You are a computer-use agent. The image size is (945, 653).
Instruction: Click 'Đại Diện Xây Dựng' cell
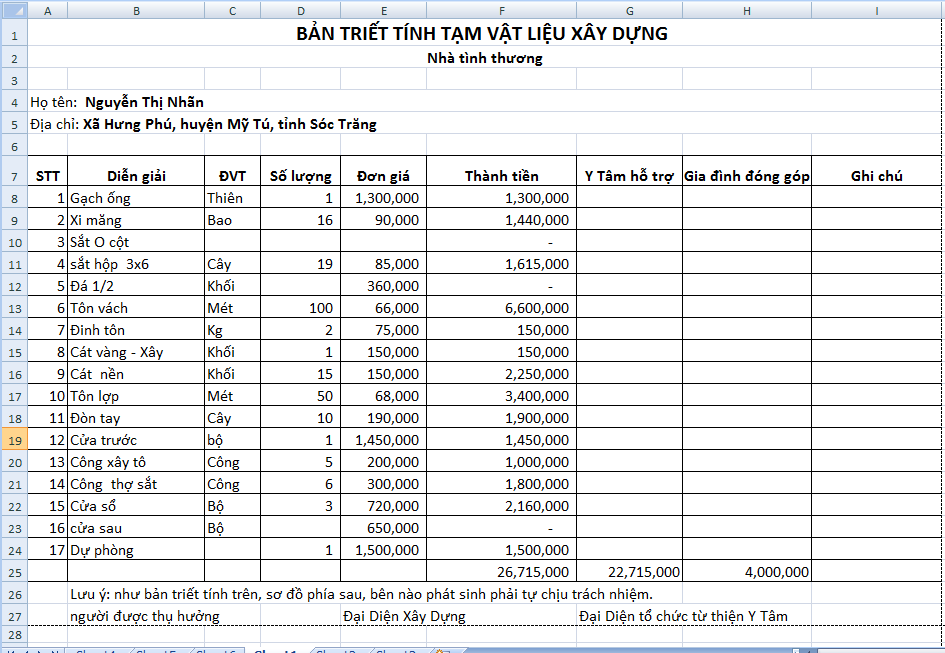tap(404, 616)
